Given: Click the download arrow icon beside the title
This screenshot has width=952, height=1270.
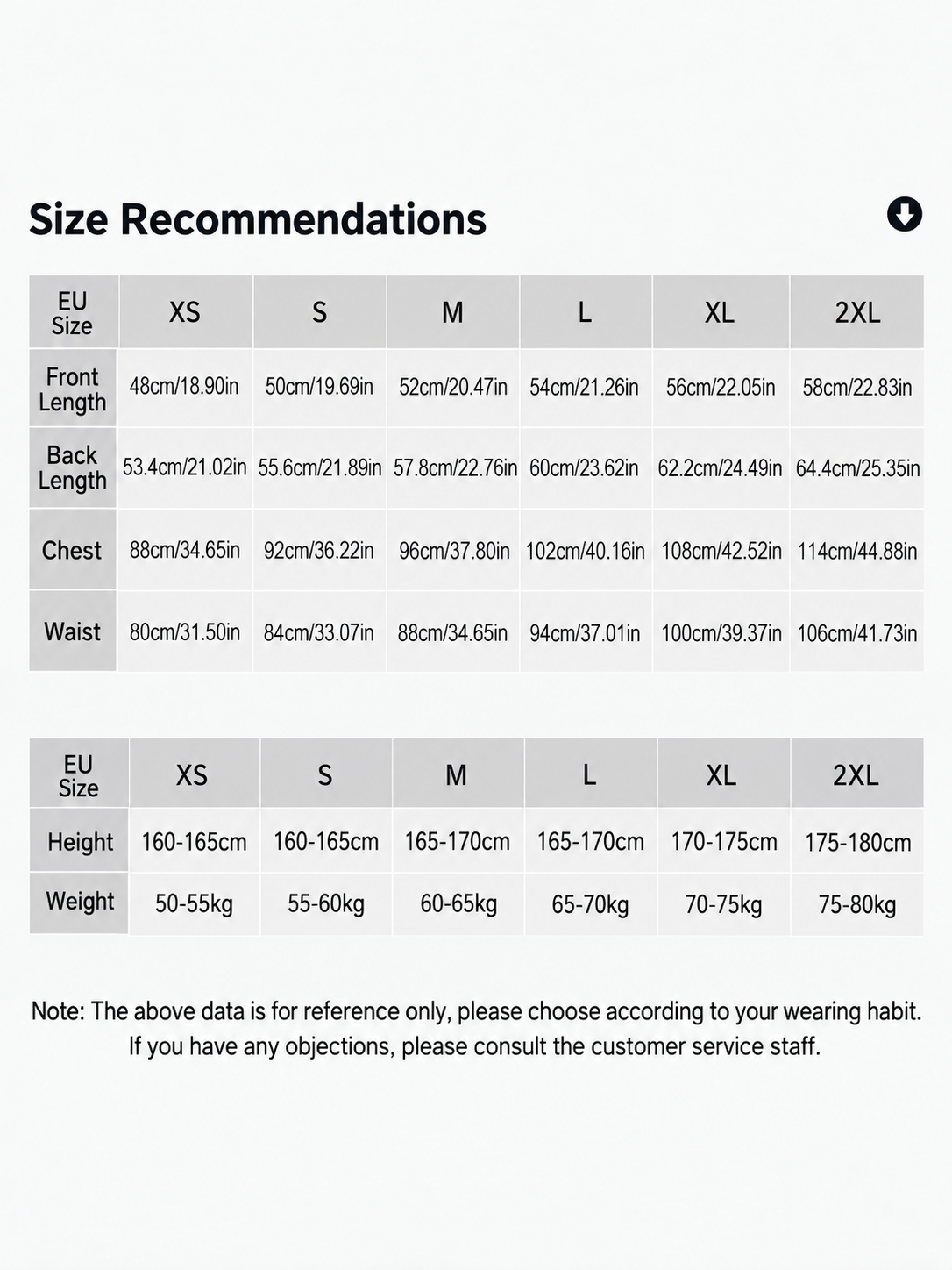Looking at the screenshot, I should [904, 214].
